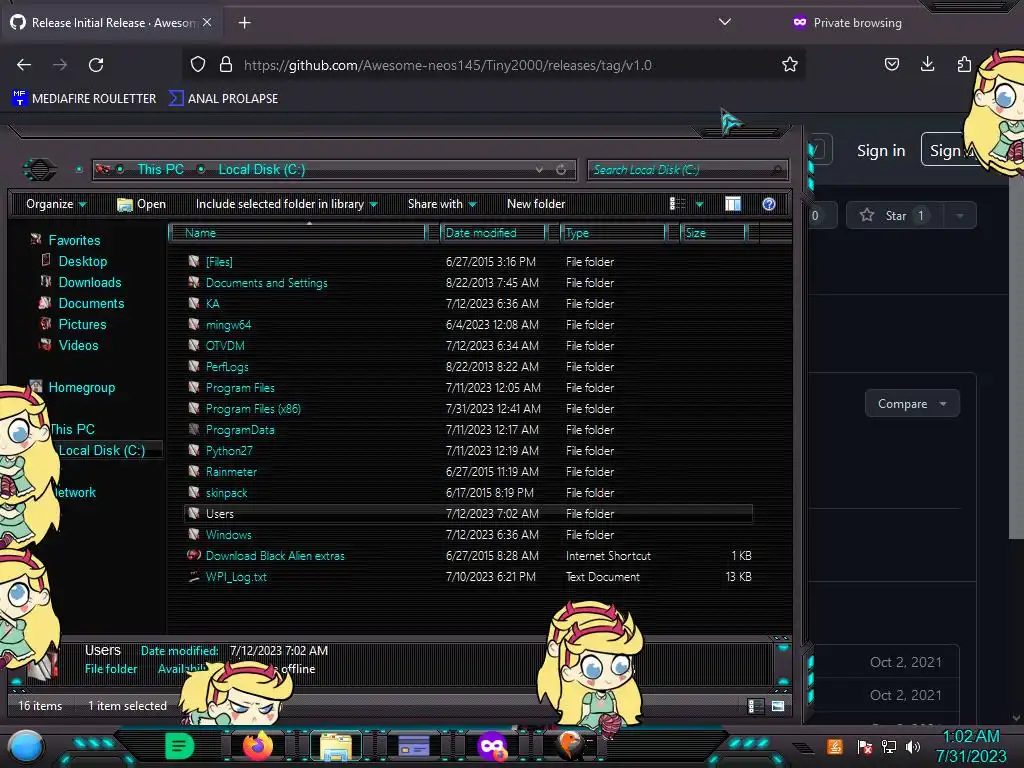The height and width of the screenshot is (768, 1024).
Task: Click Open in Explorer toolbar
Action: point(142,204)
